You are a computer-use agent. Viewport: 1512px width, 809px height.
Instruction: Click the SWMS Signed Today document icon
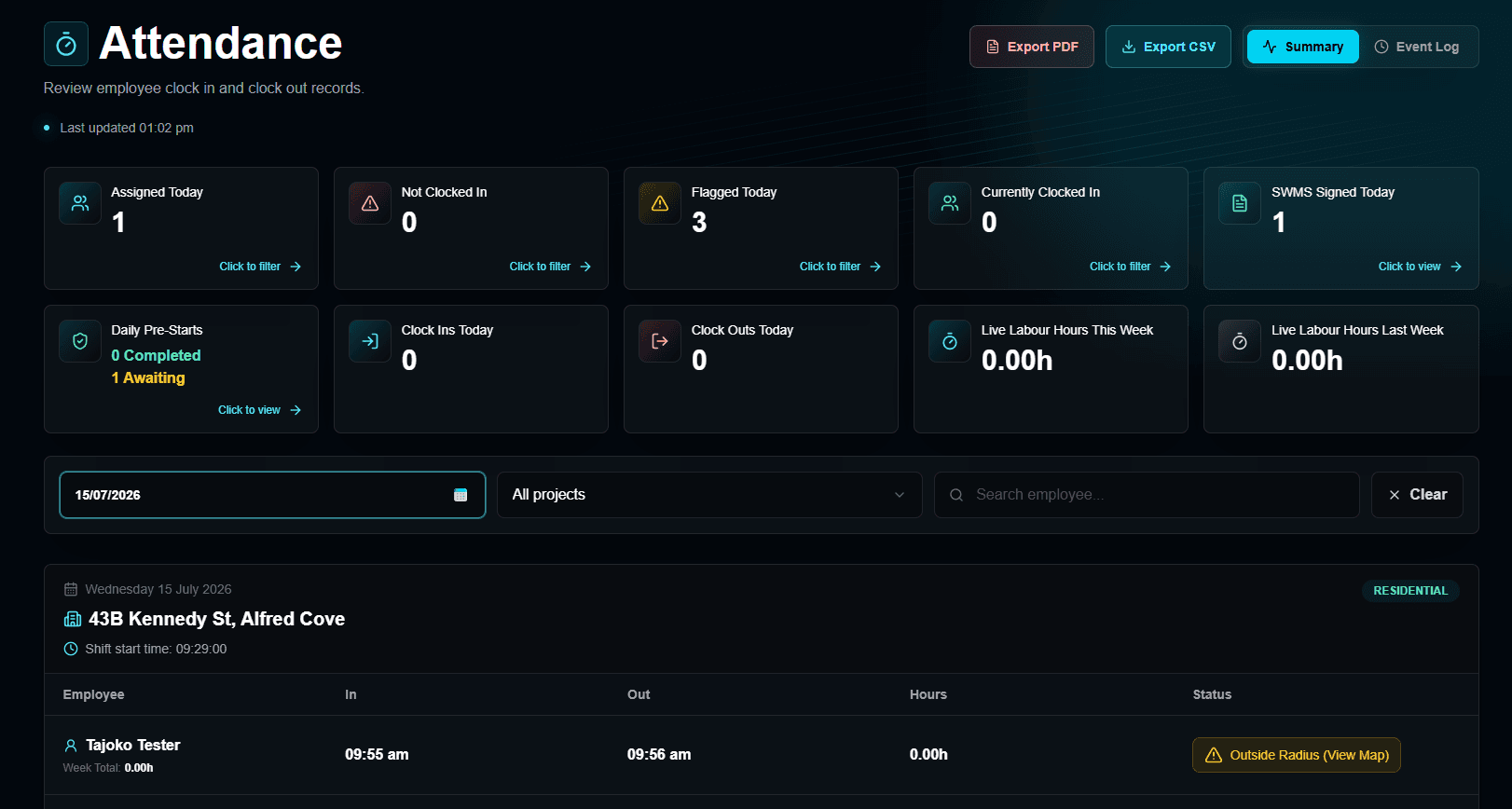click(x=1240, y=203)
